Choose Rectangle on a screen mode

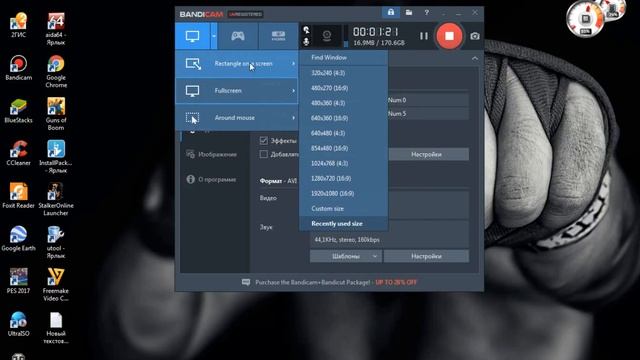point(237,64)
